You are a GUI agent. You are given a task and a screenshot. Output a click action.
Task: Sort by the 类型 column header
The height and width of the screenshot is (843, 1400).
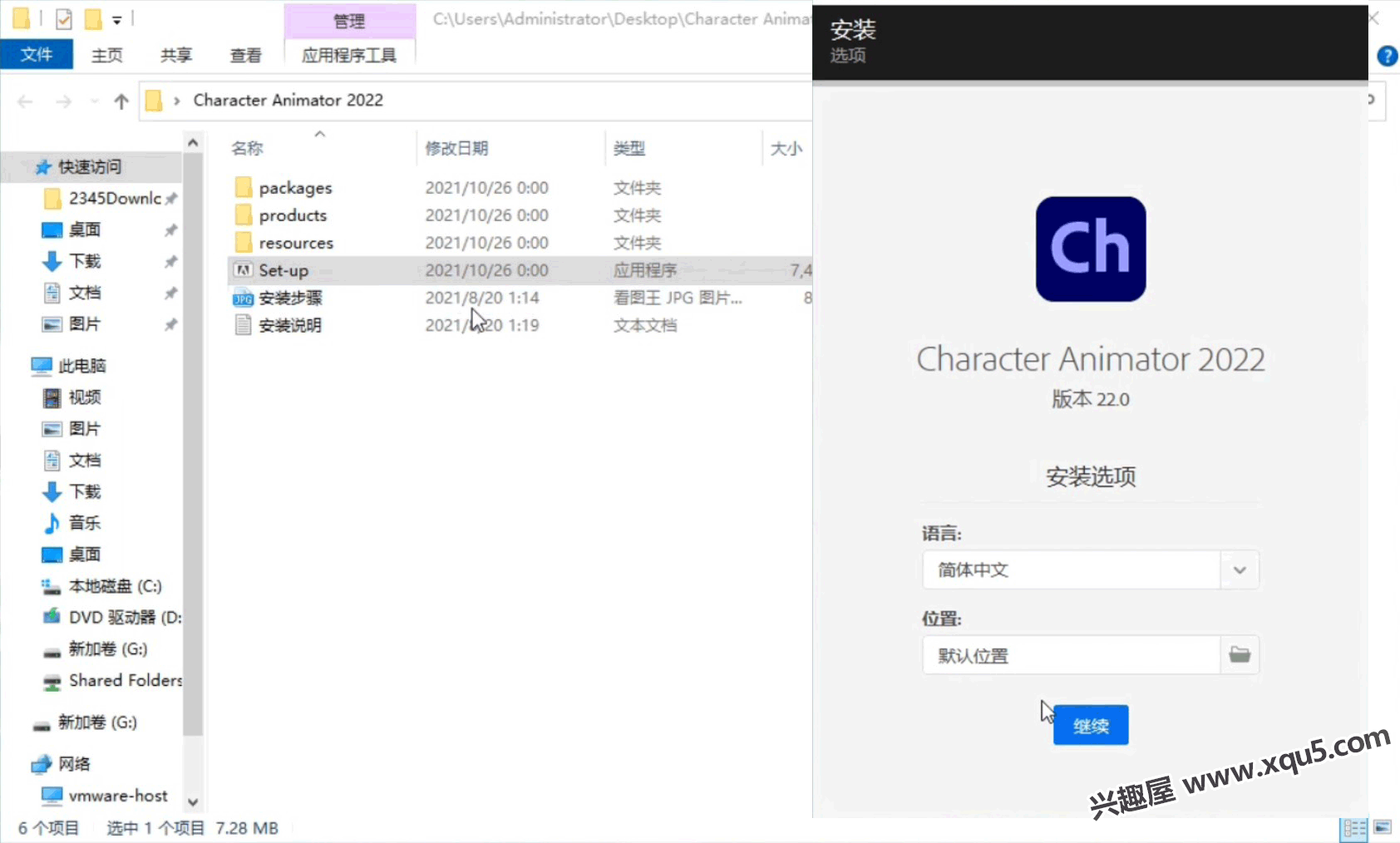(x=629, y=148)
